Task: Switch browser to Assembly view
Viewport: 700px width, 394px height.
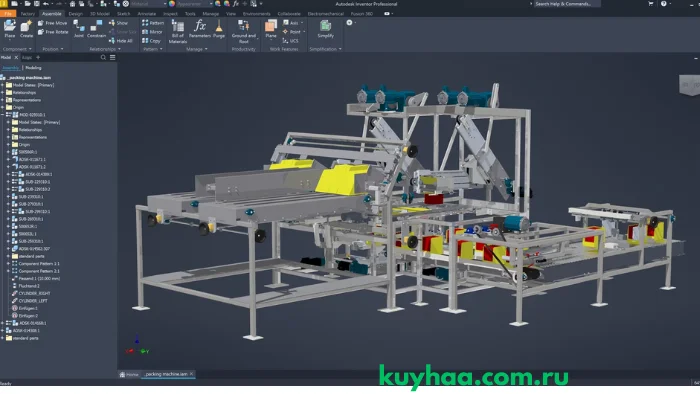Action: tap(11, 68)
